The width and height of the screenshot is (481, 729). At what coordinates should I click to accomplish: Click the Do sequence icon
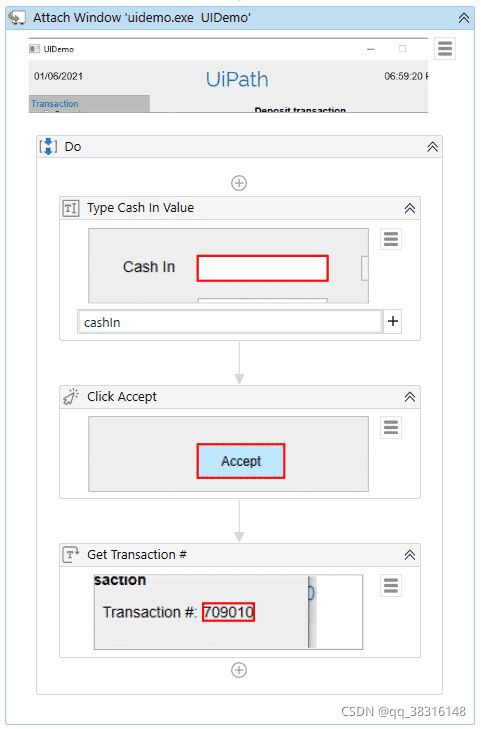tap(48, 146)
